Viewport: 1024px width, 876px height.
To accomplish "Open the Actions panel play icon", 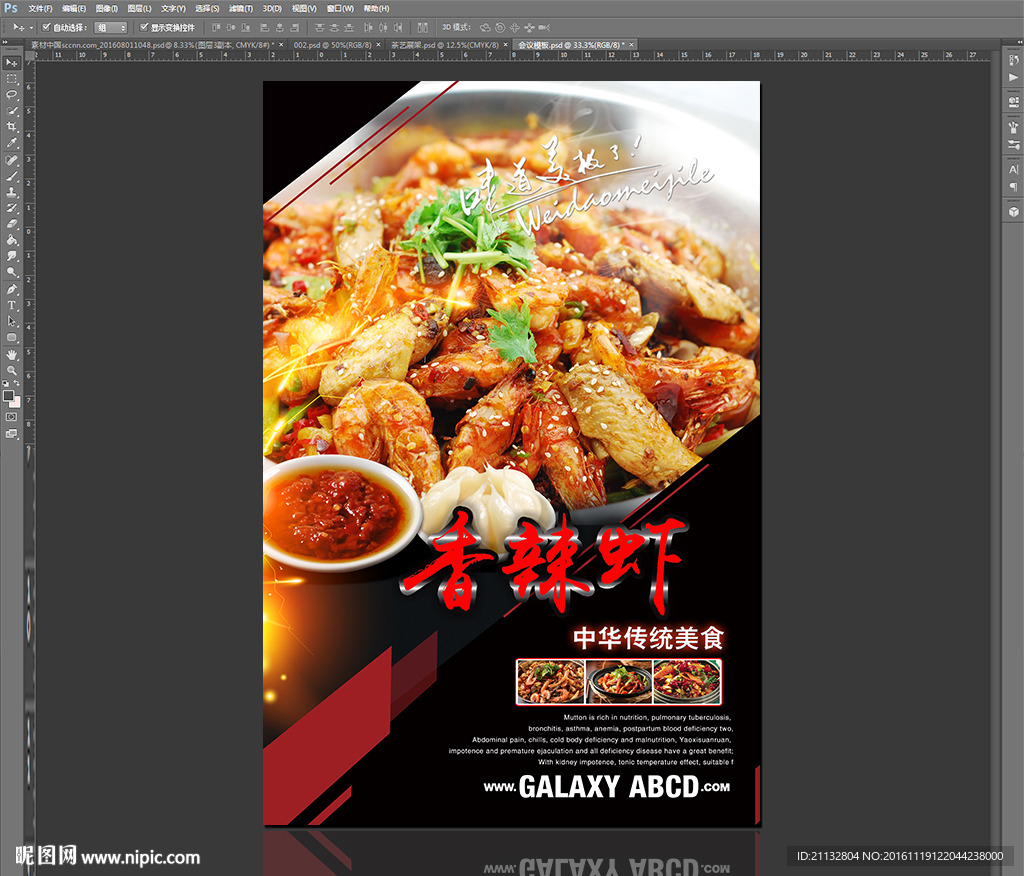I will point(1014,78).
